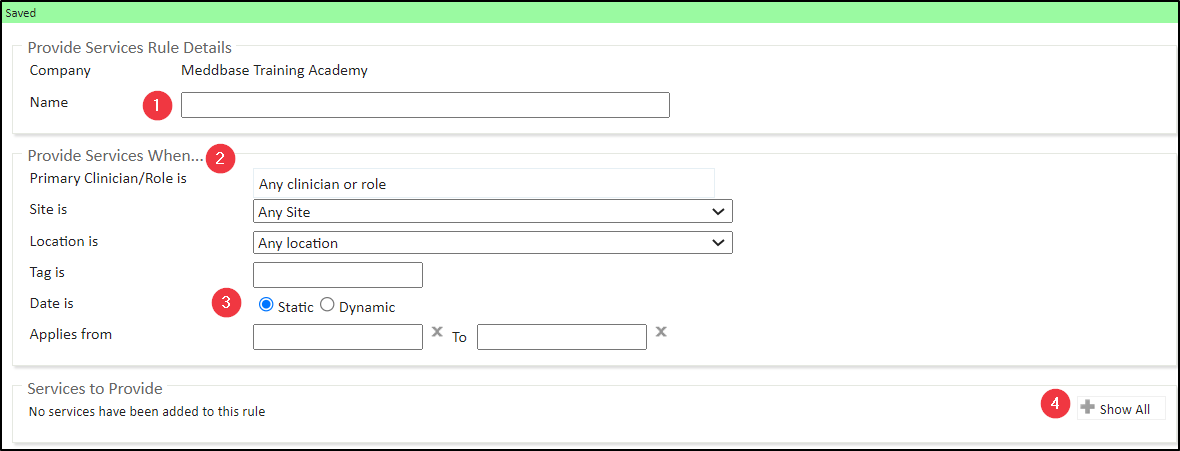The image size is (1180, 451).
Task: Open the Primary Clinician/Role selector field
Action: (484, 184)
